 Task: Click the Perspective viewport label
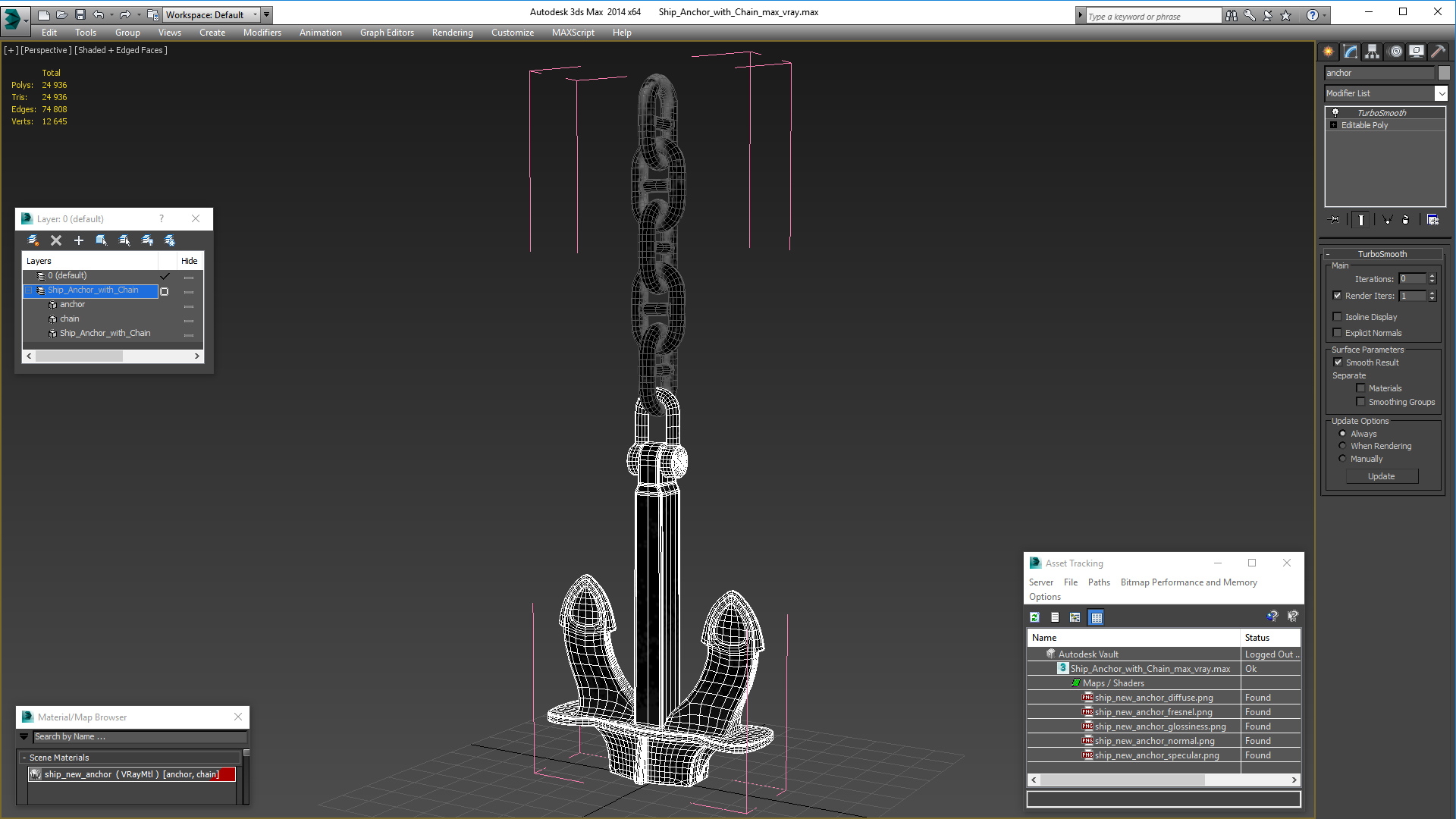46,50
